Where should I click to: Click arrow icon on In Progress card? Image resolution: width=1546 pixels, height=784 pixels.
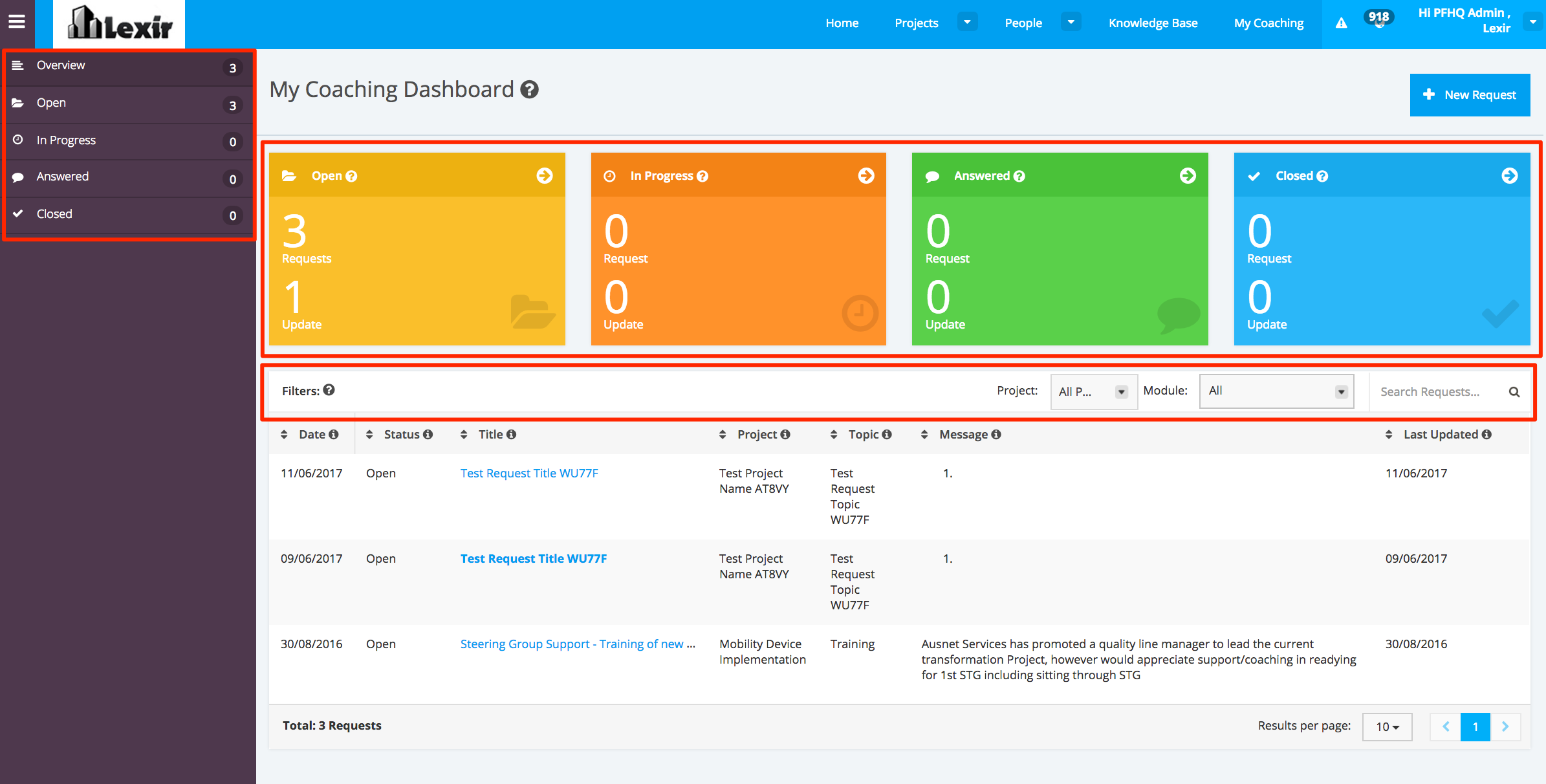866,175
